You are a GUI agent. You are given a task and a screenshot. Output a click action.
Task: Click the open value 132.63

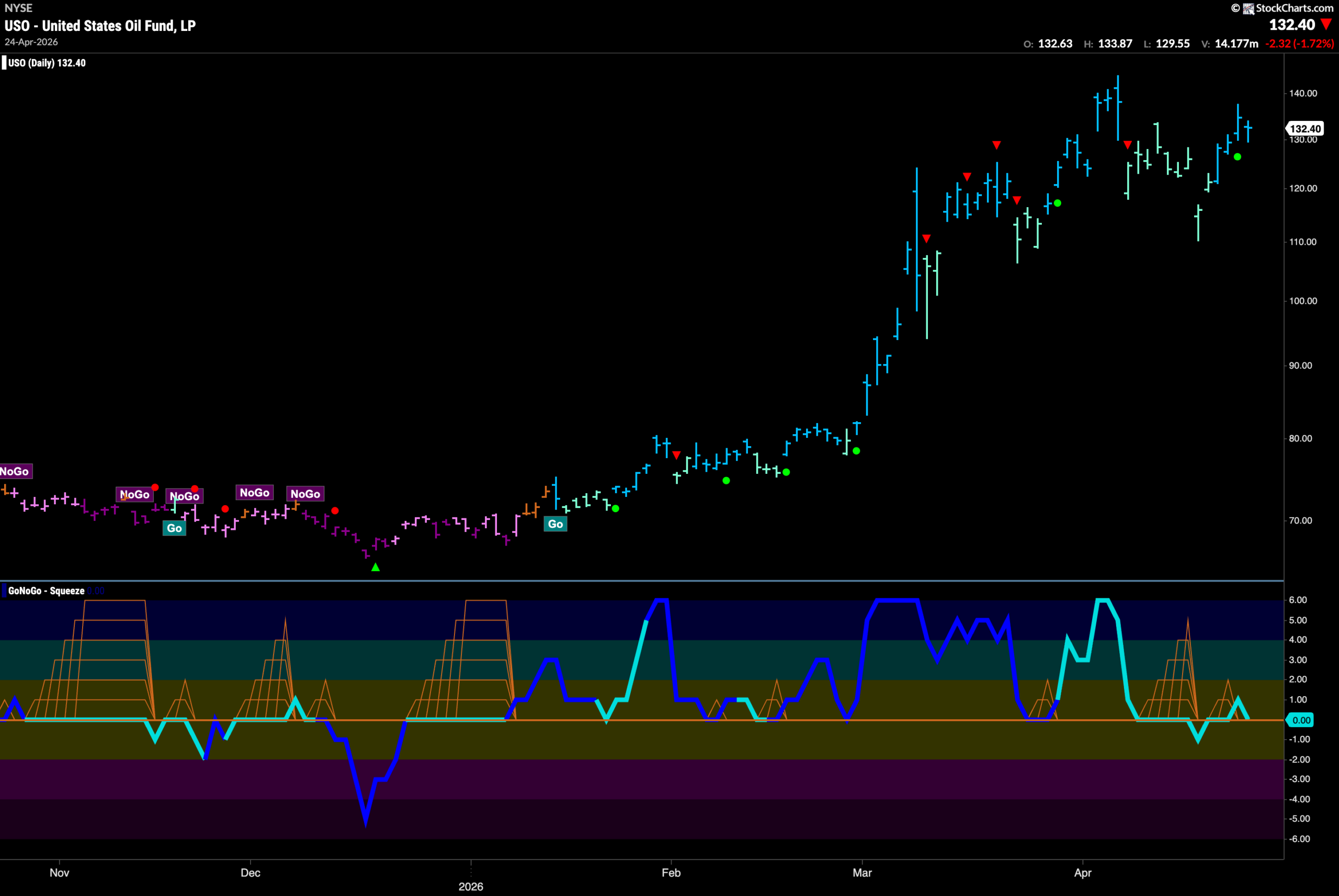[x=1055, y=44]
